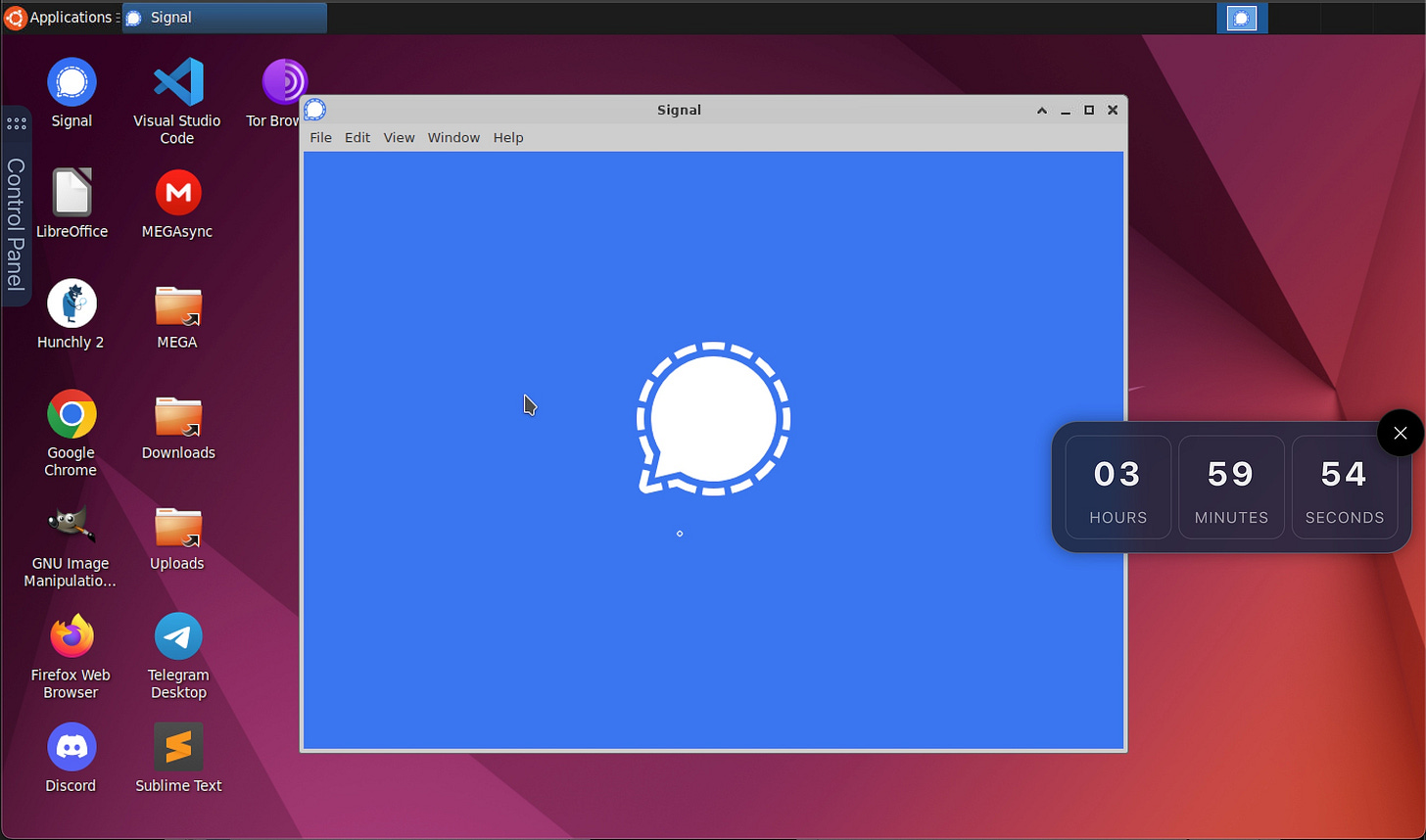The width and height of the screenshot is (1426, 840).
Task: Launch Firefox Web Browser icon
Action: (71, 636)
